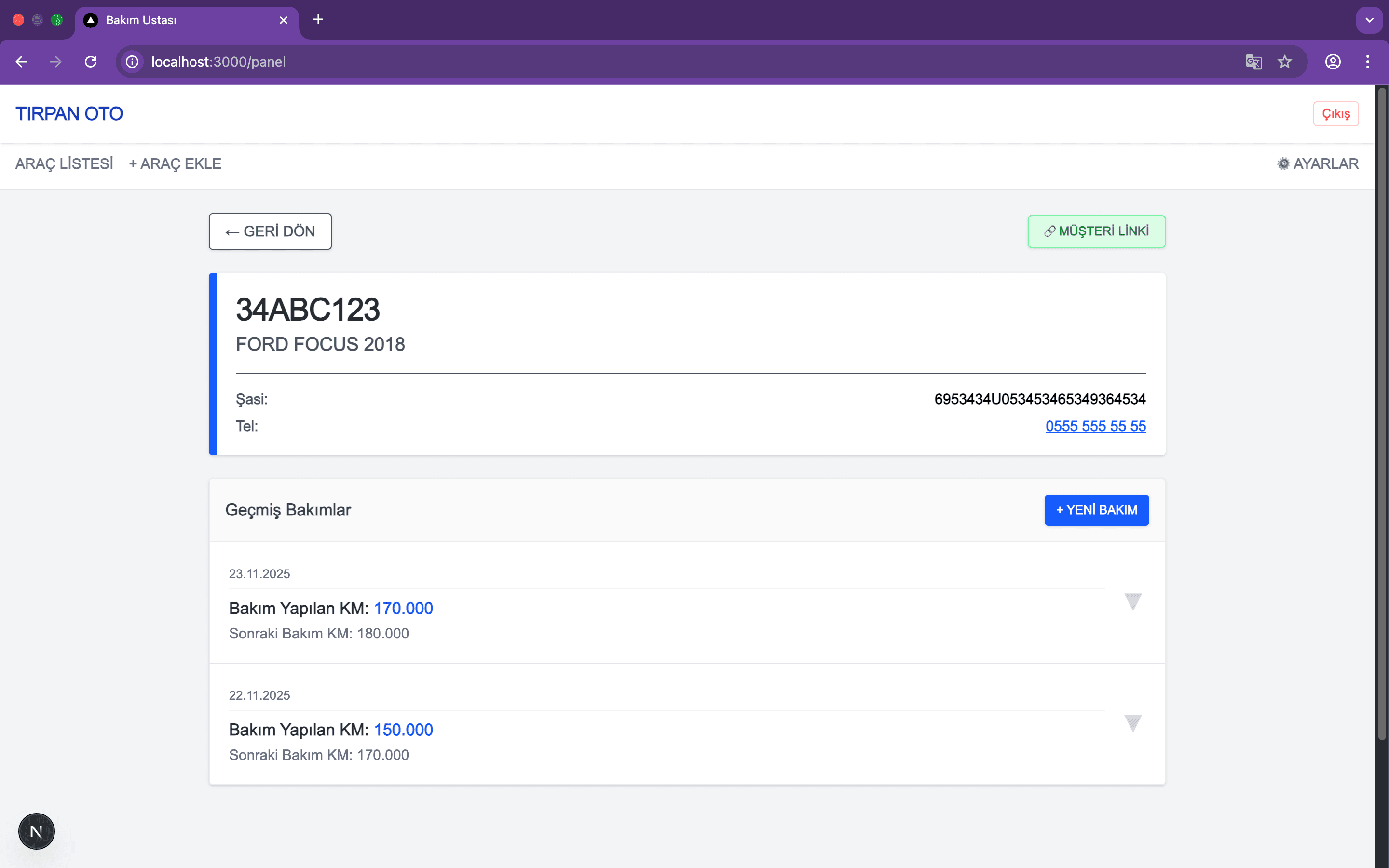Viewport: 1389px width, 868px height.
Task: Add new record with + YENİ BAKIM
Action: point(1096,510)
